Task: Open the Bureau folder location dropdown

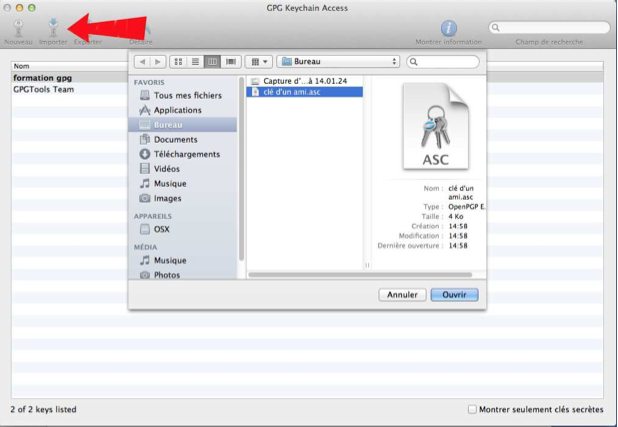Action: 339,62
